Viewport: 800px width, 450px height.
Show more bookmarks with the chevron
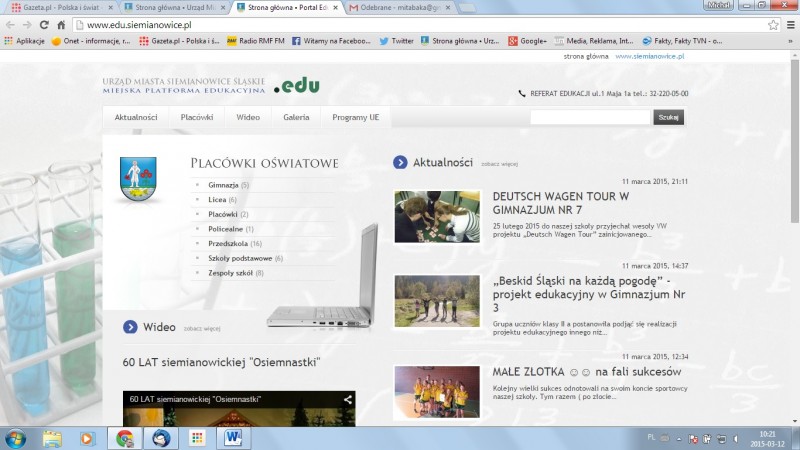[791, 41]
